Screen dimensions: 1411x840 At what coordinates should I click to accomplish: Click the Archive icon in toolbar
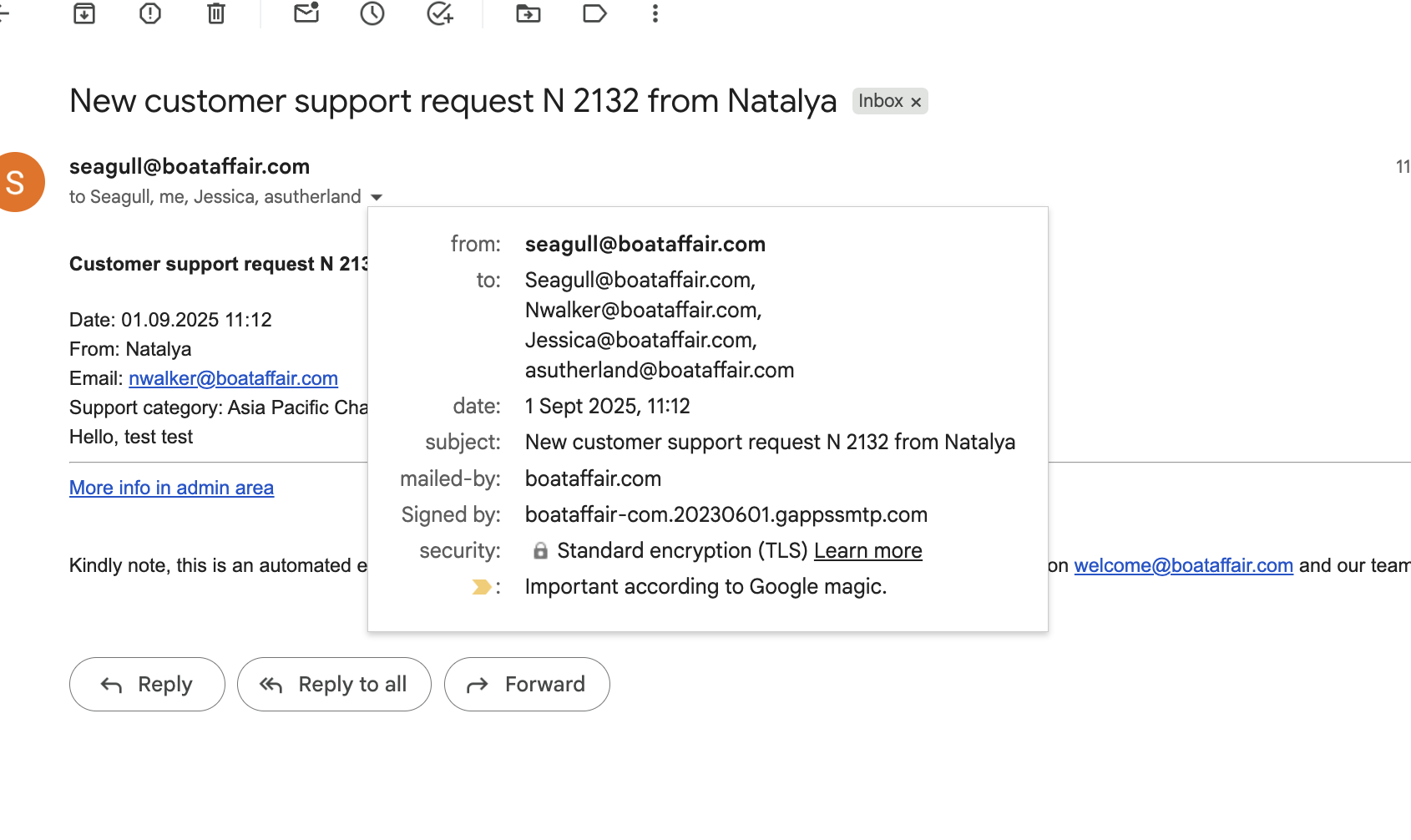pyautogui.click(x=84, y=13)
